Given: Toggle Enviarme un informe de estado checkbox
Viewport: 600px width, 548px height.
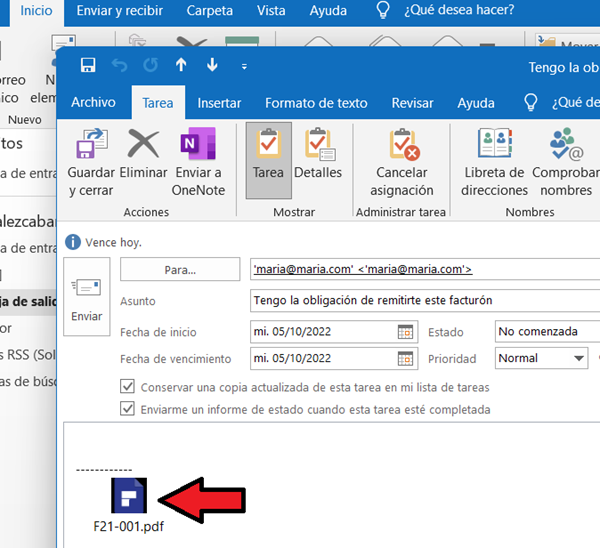Looking at the screenshot, I should (x=127, y=409).
